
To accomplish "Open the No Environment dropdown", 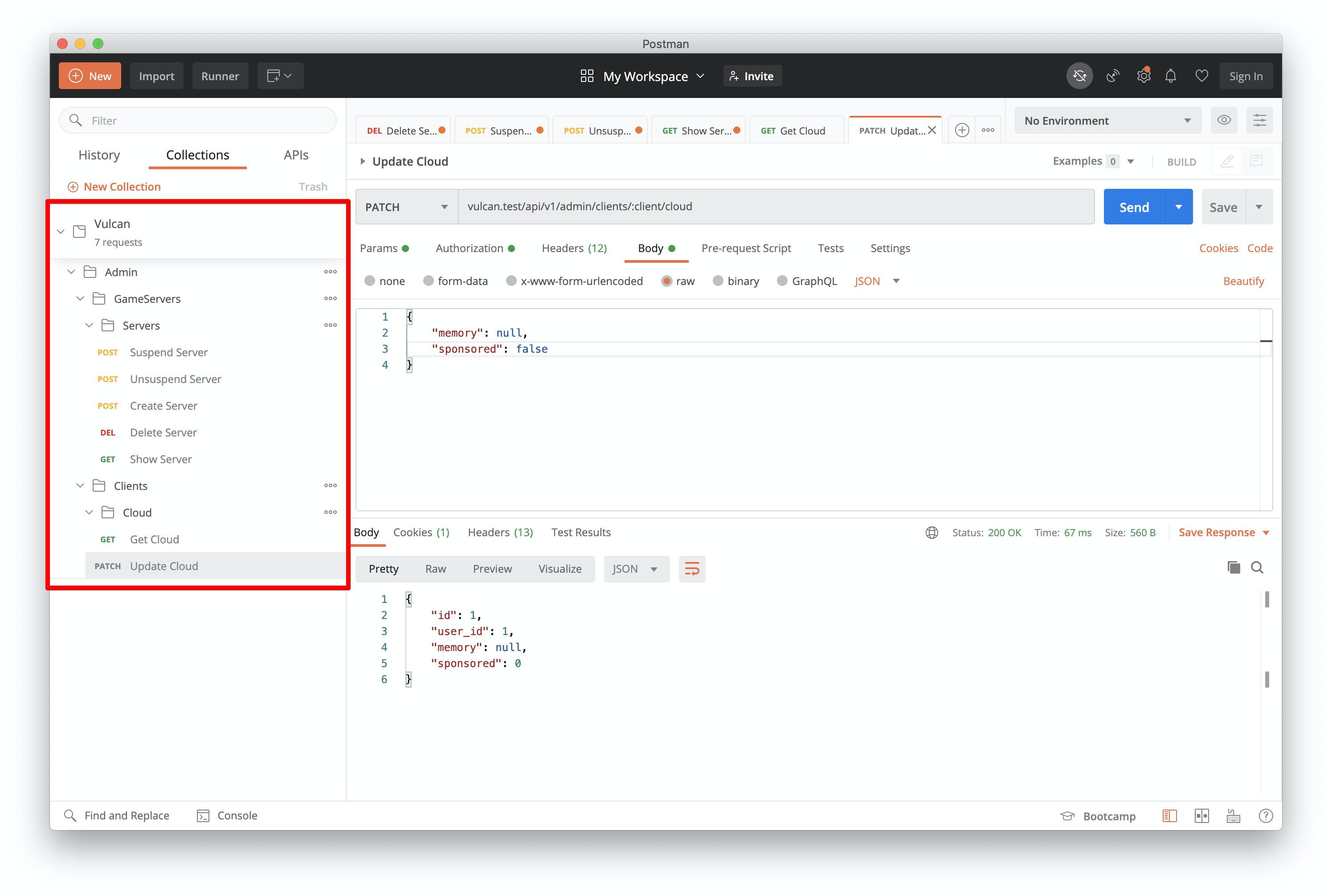I will tap(1107, 121).
